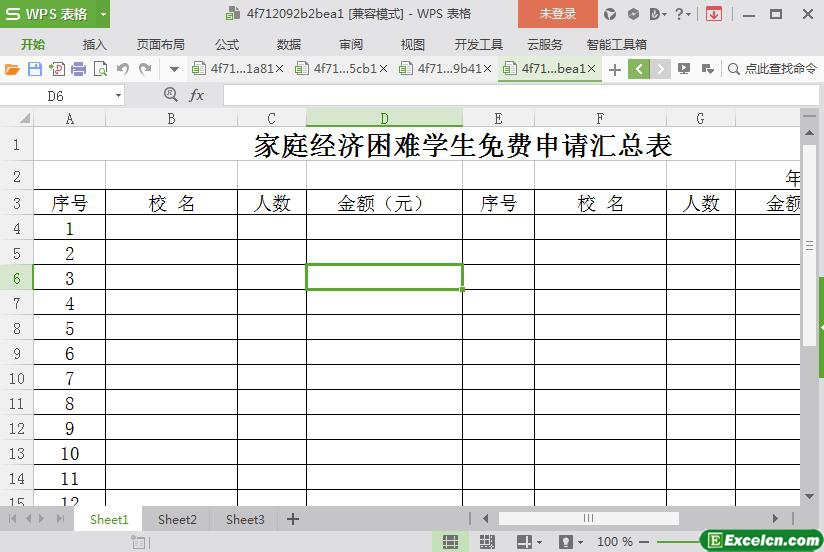The width and height of the screenshot is (824, 552).
Task: Open the 视图 ribbon tab
Action: coord(413,45)
